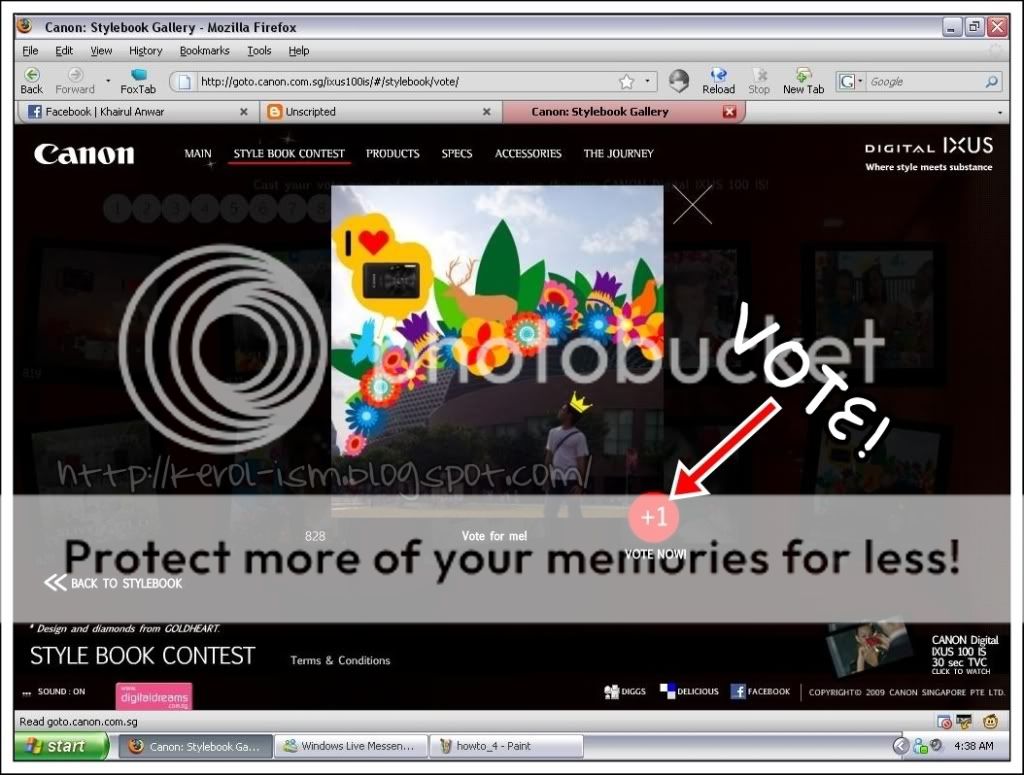
Task: Open the STYLE BOOK CONTEST nav link
Action: click(x=289, y=153)
